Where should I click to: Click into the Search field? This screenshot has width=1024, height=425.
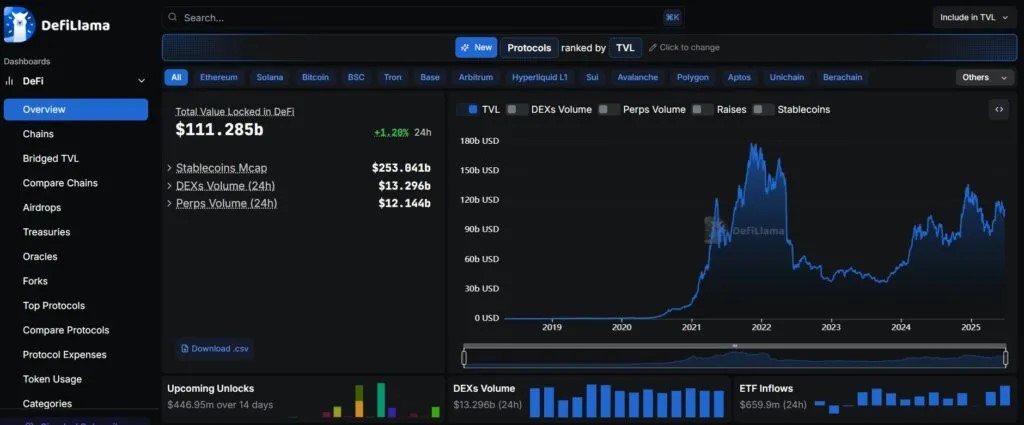423,18
